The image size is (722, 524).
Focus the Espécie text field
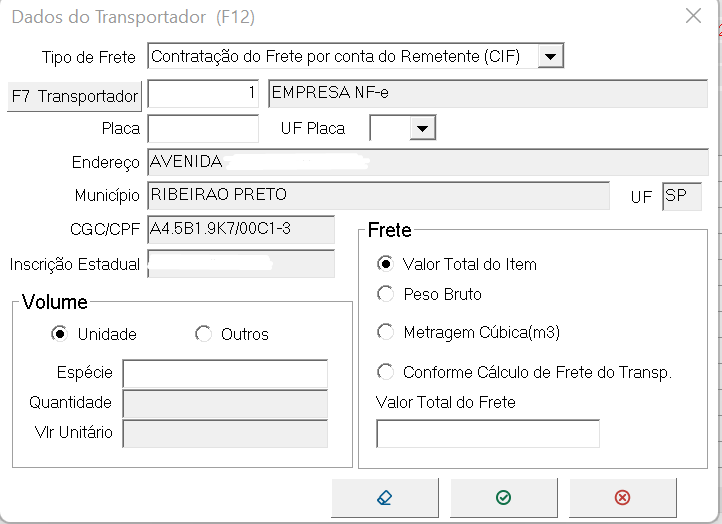(225, 373)
